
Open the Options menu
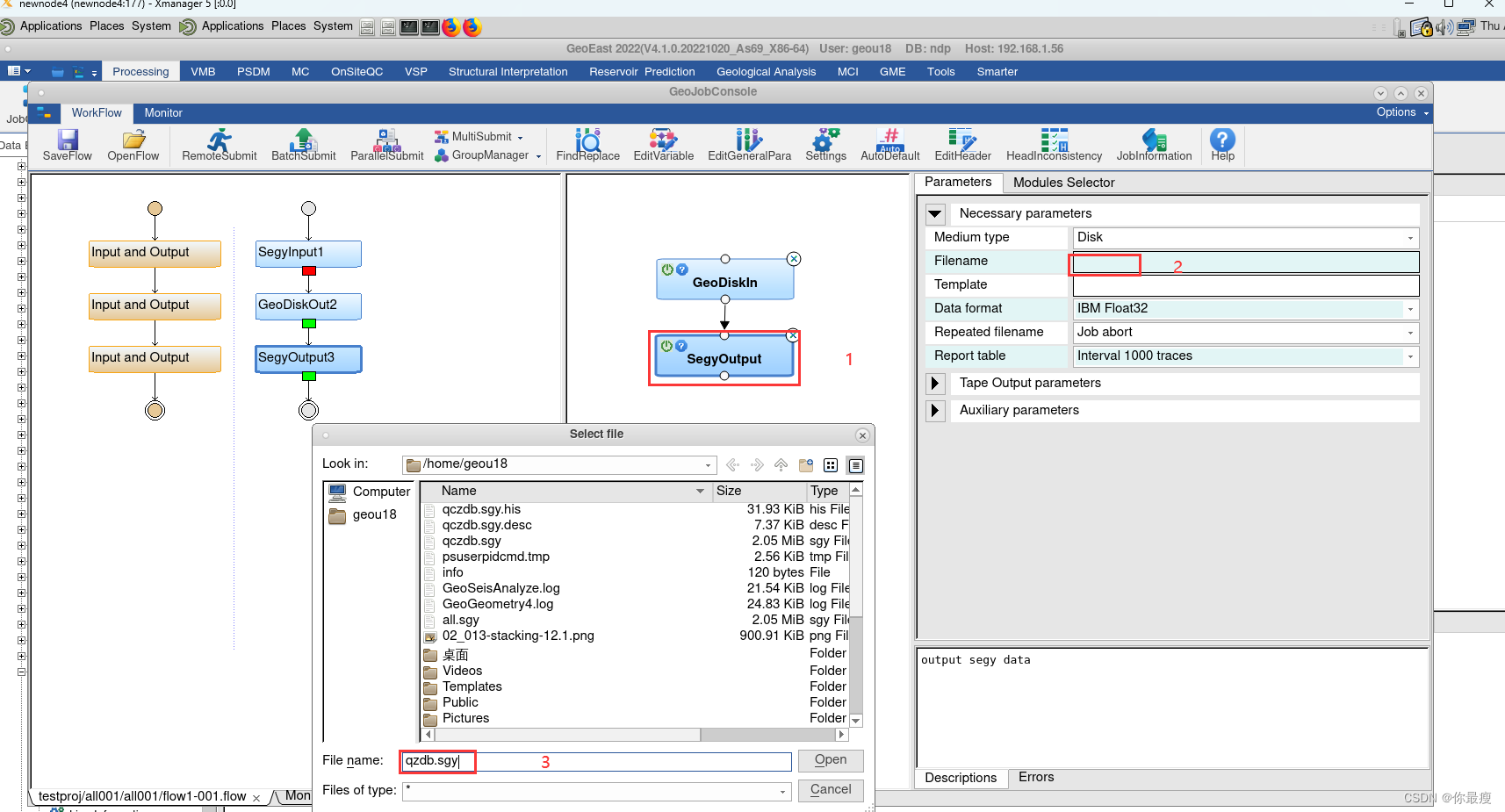1402,112
